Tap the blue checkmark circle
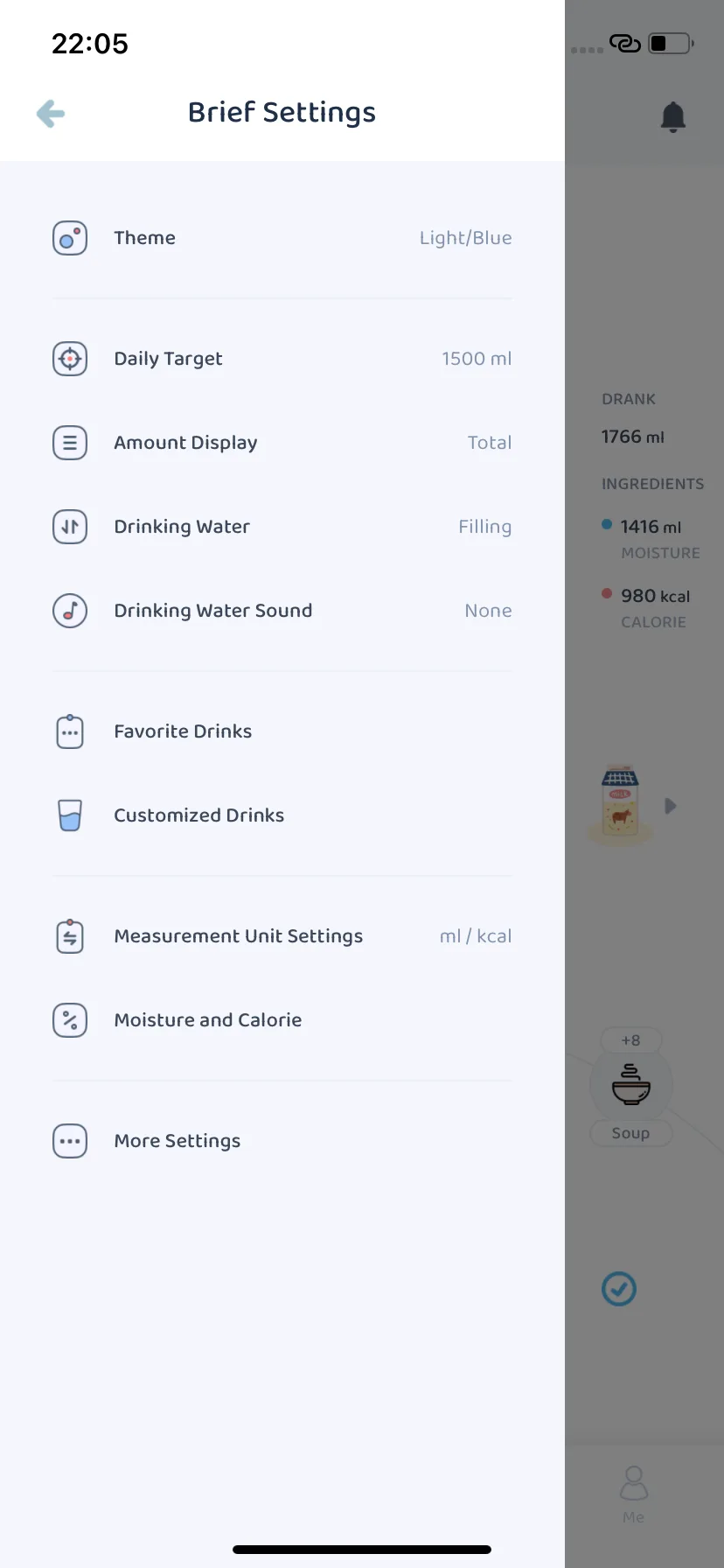724x1568 pixels. pos(619,1289)
